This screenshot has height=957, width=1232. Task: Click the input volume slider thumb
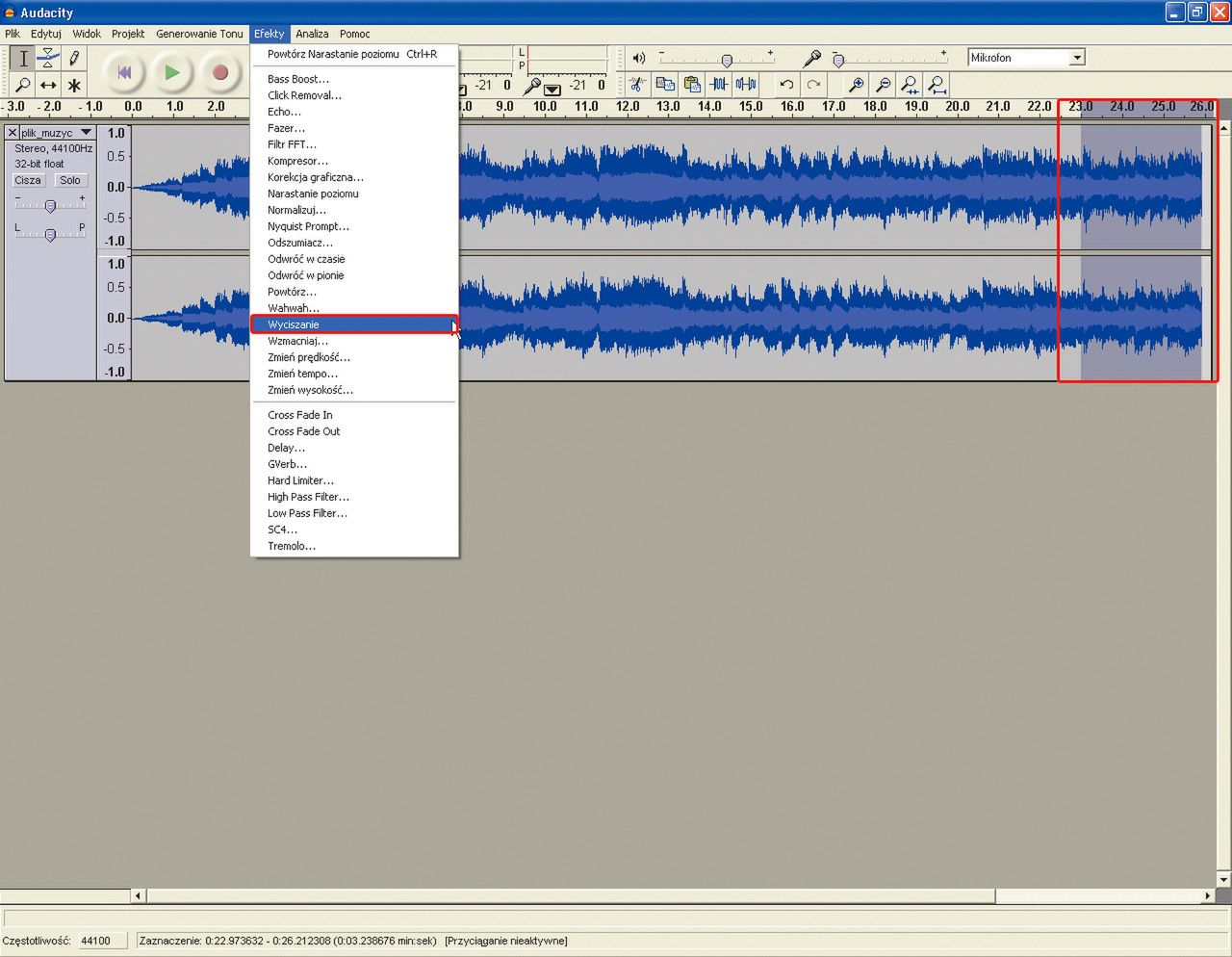(x=838, y=61)
